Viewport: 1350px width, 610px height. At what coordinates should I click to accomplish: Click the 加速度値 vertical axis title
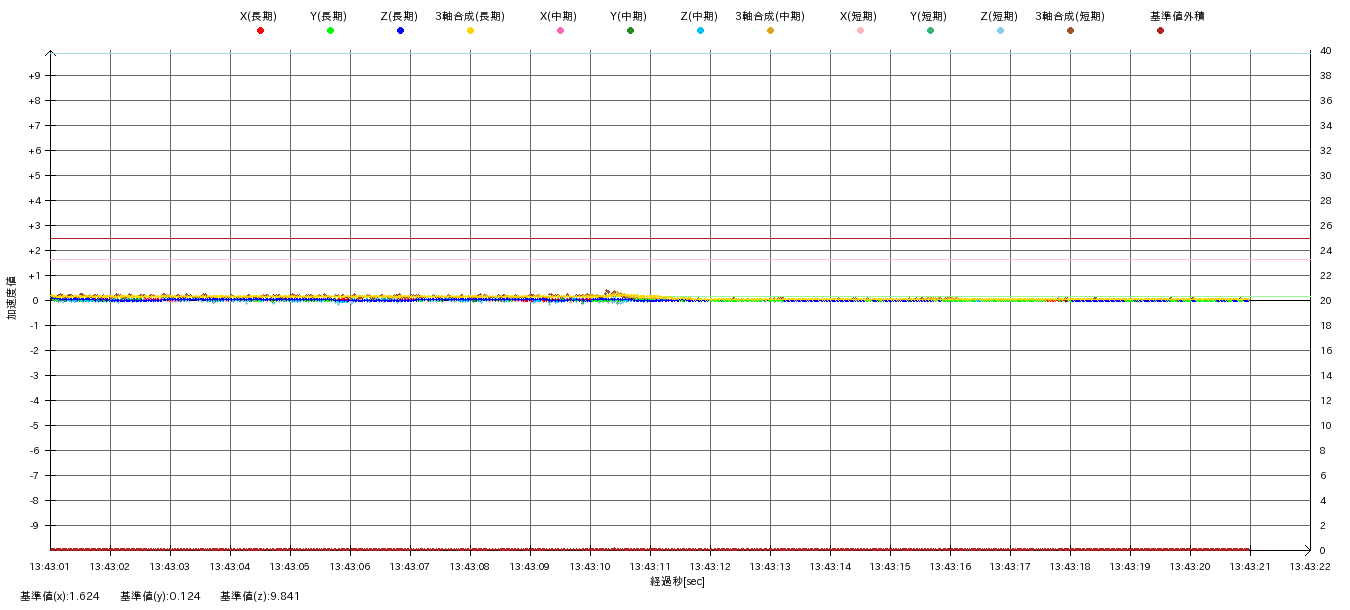click(12, 297)
